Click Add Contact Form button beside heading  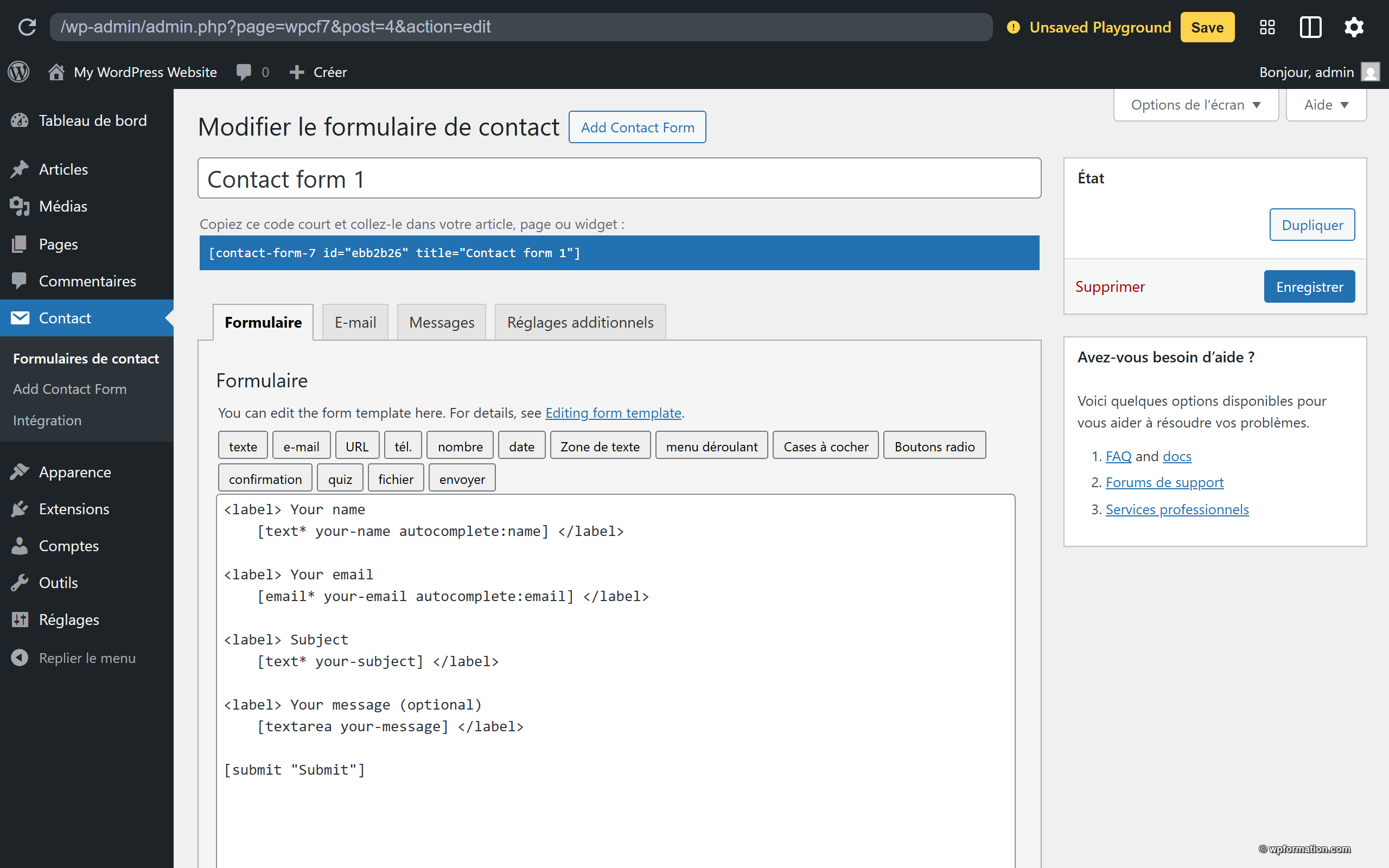click(x=637, y=127)
